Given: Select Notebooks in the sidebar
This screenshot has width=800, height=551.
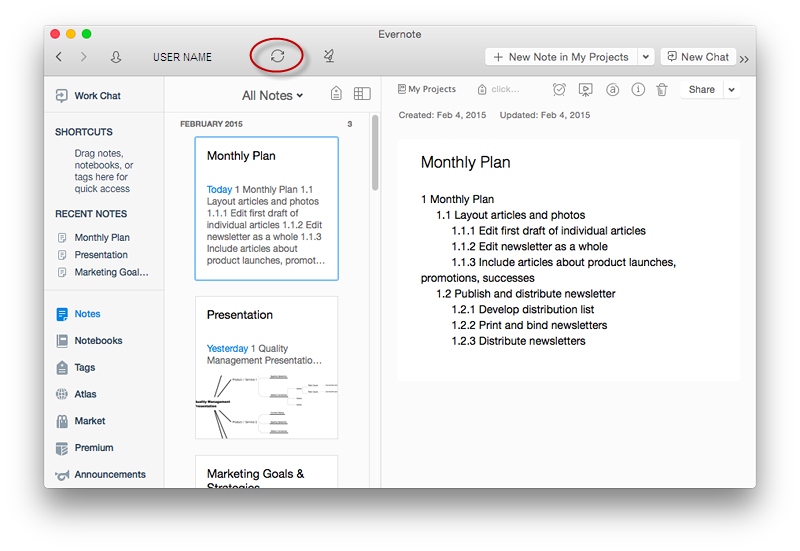Looking at the screenshot, I should click(98, 340).
